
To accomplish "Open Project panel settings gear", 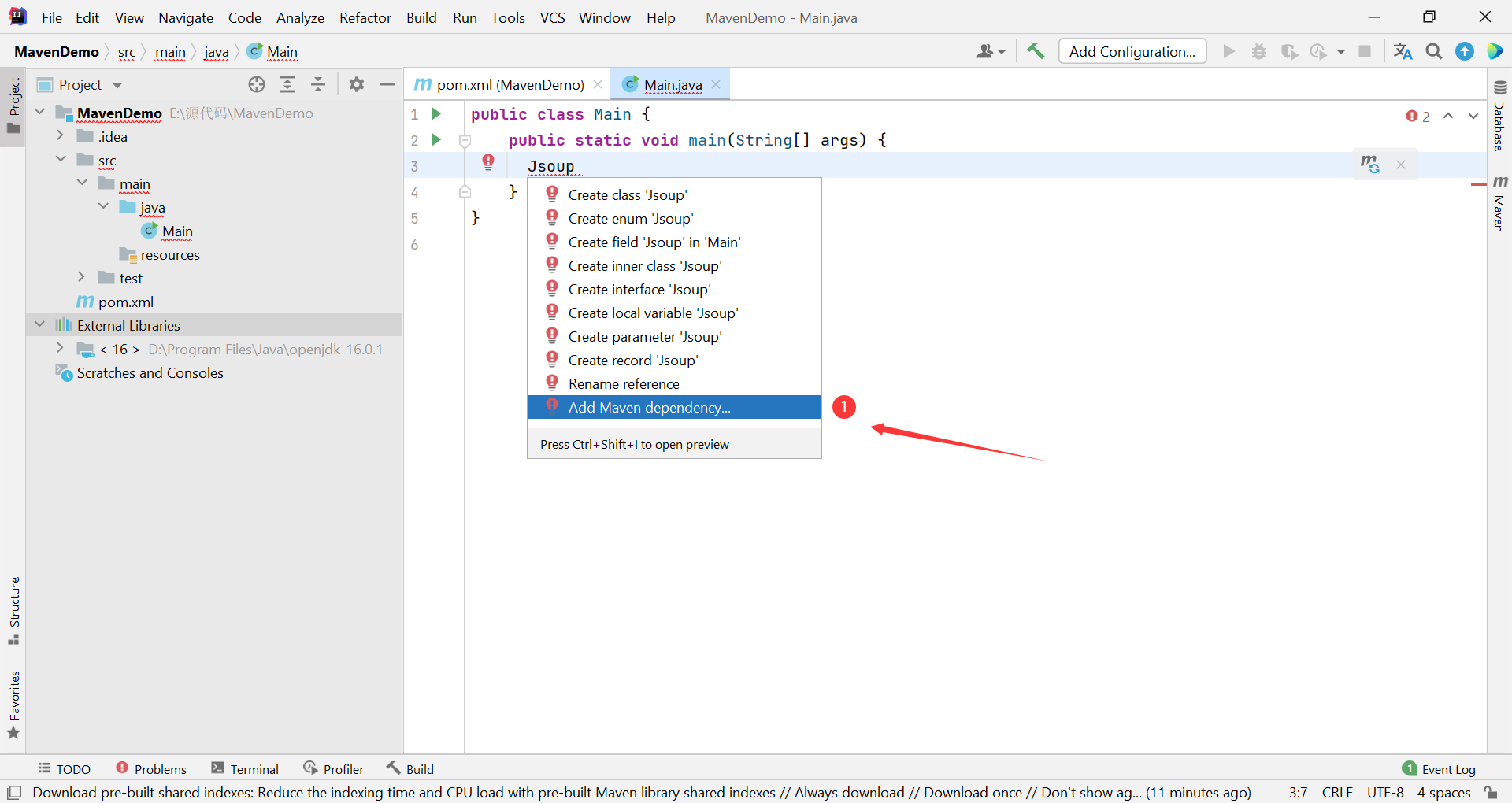I will tap(357, 84).
